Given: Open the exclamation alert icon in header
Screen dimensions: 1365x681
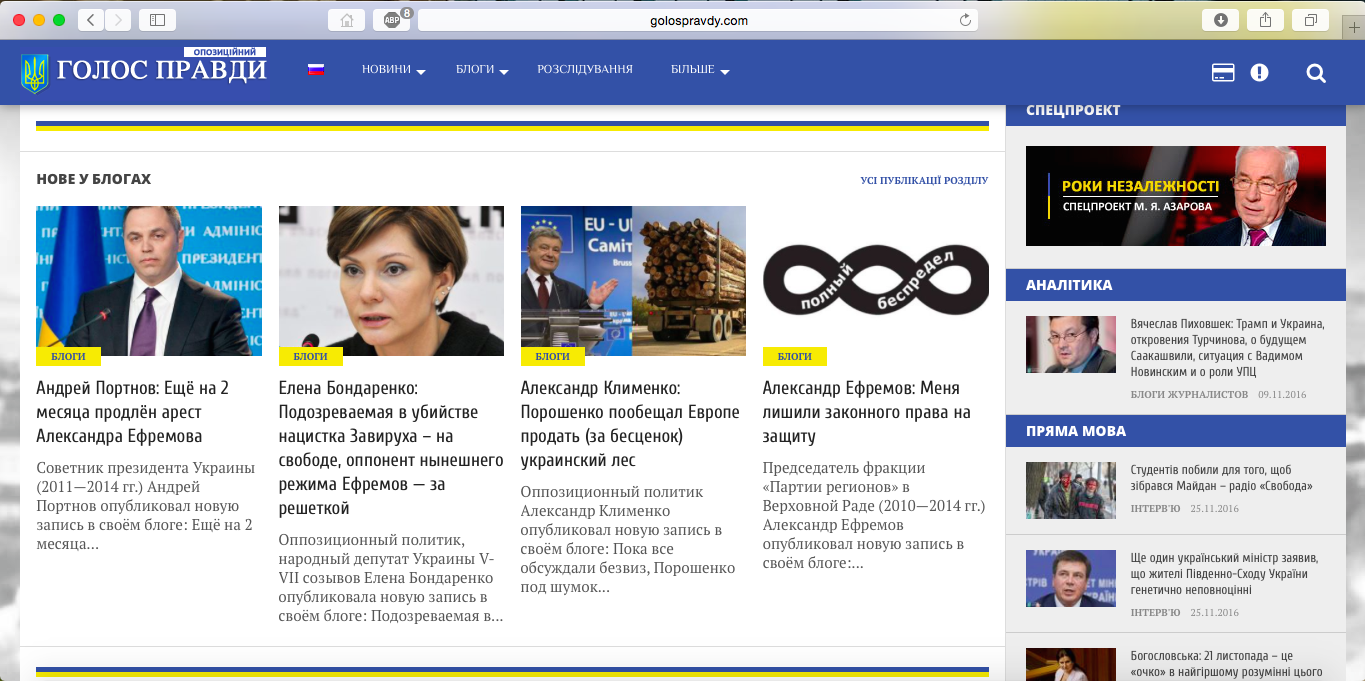Looking at the screenshot, I should coord(1259,72).
